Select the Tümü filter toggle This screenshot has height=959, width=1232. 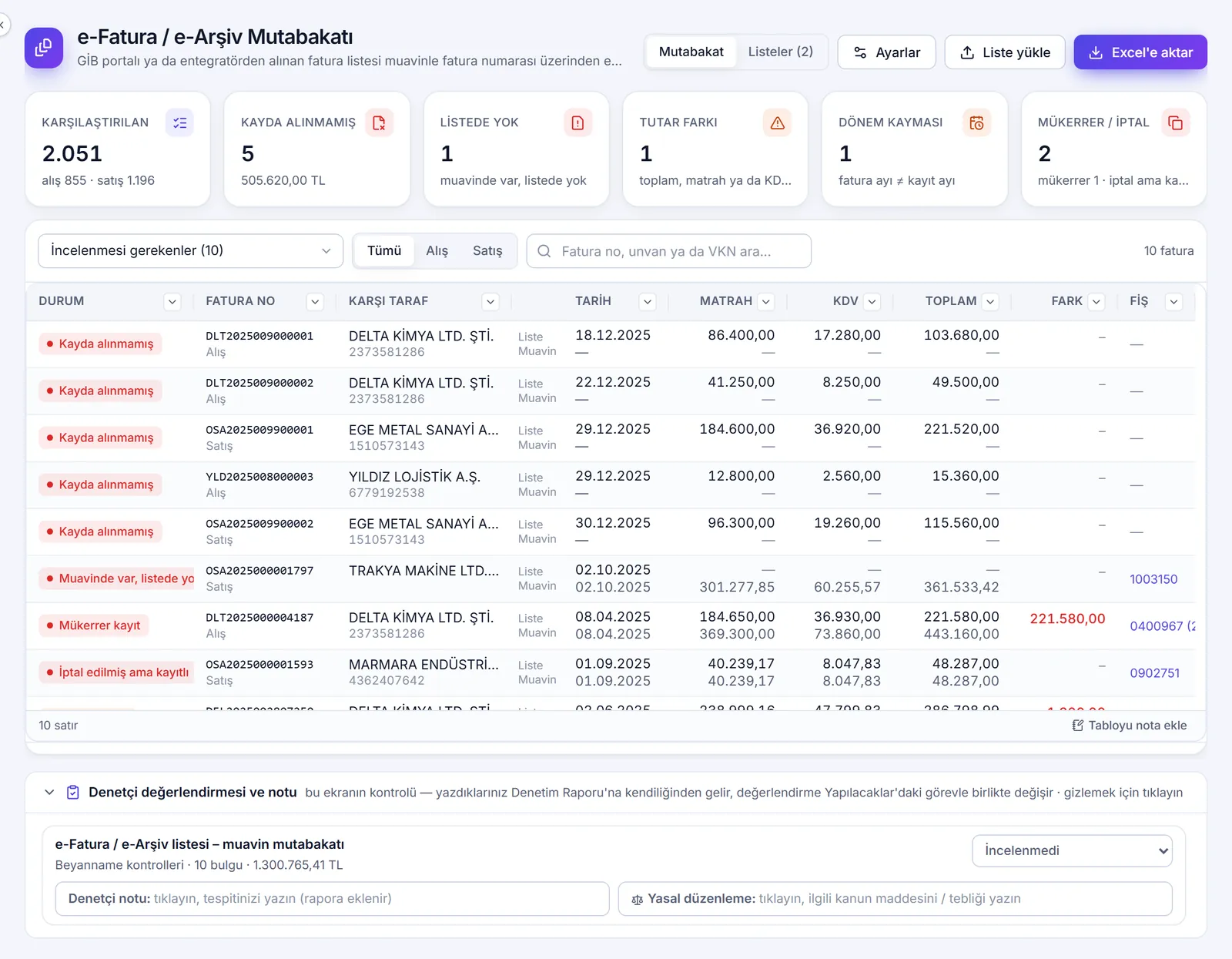[384, 251]
